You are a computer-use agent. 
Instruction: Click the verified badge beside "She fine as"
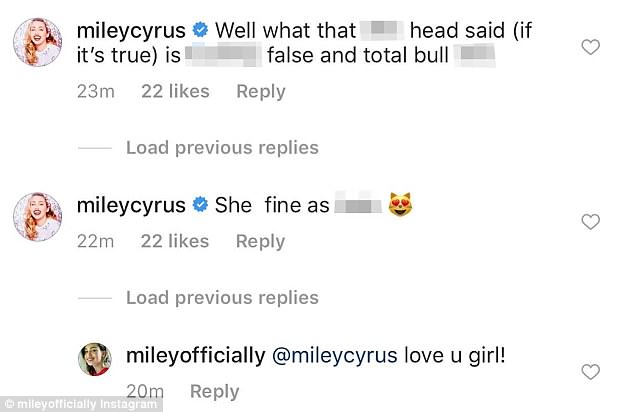point(199,205)
